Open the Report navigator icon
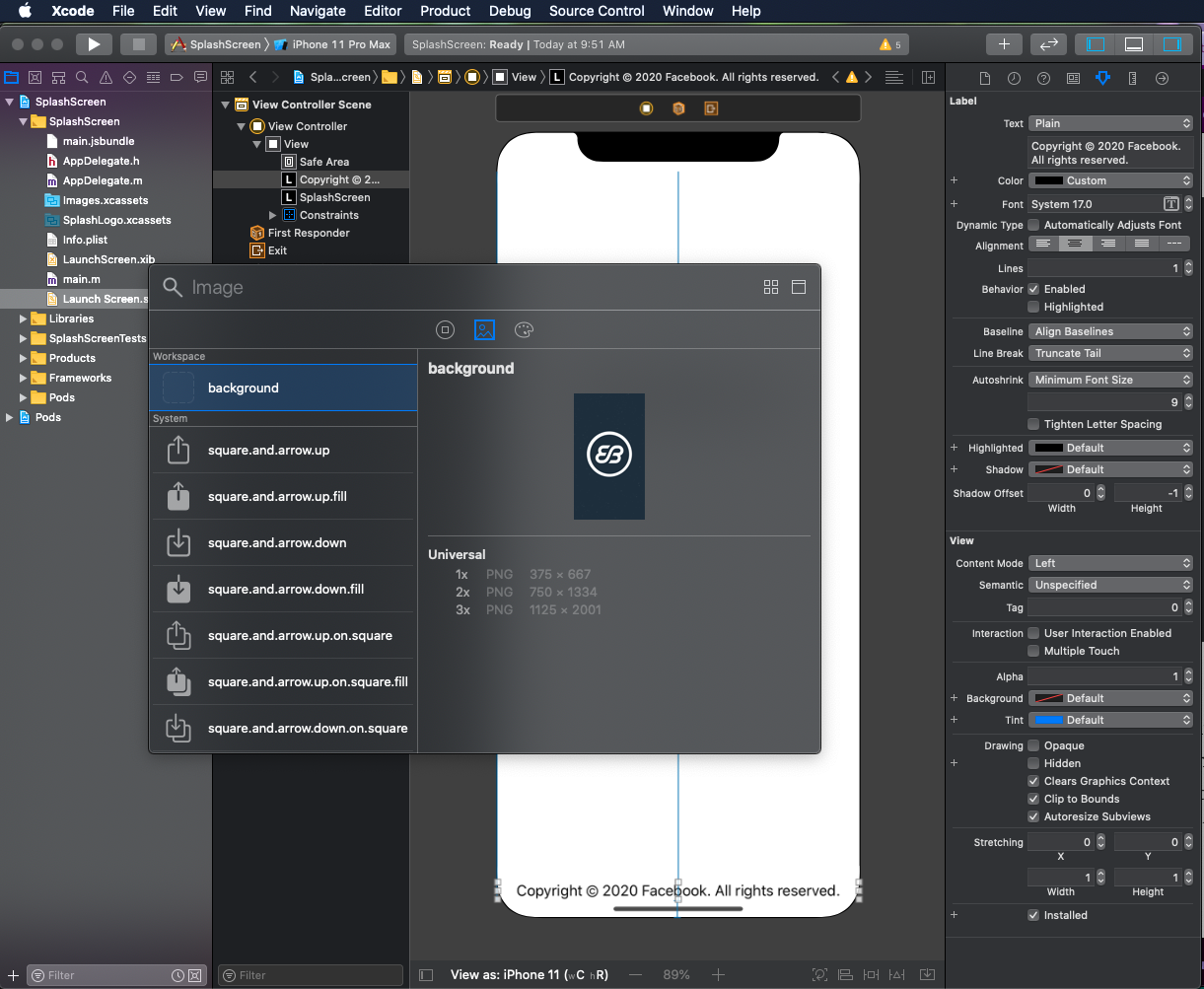This screenshot has height=989, width=1204. [200, 77]
